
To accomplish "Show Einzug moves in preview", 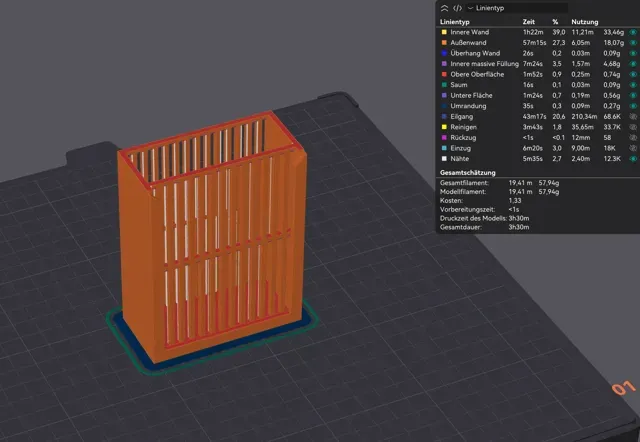I will point(633,148).
